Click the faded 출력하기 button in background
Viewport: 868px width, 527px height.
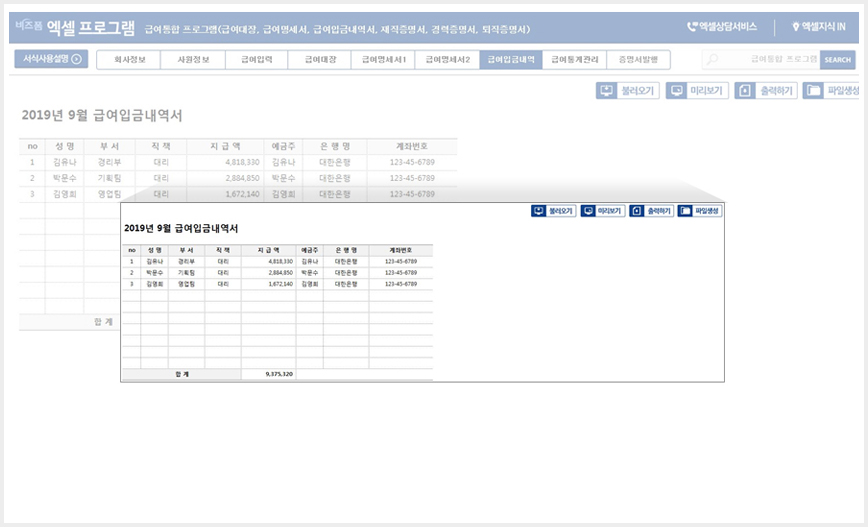click(x=766, y=91)
